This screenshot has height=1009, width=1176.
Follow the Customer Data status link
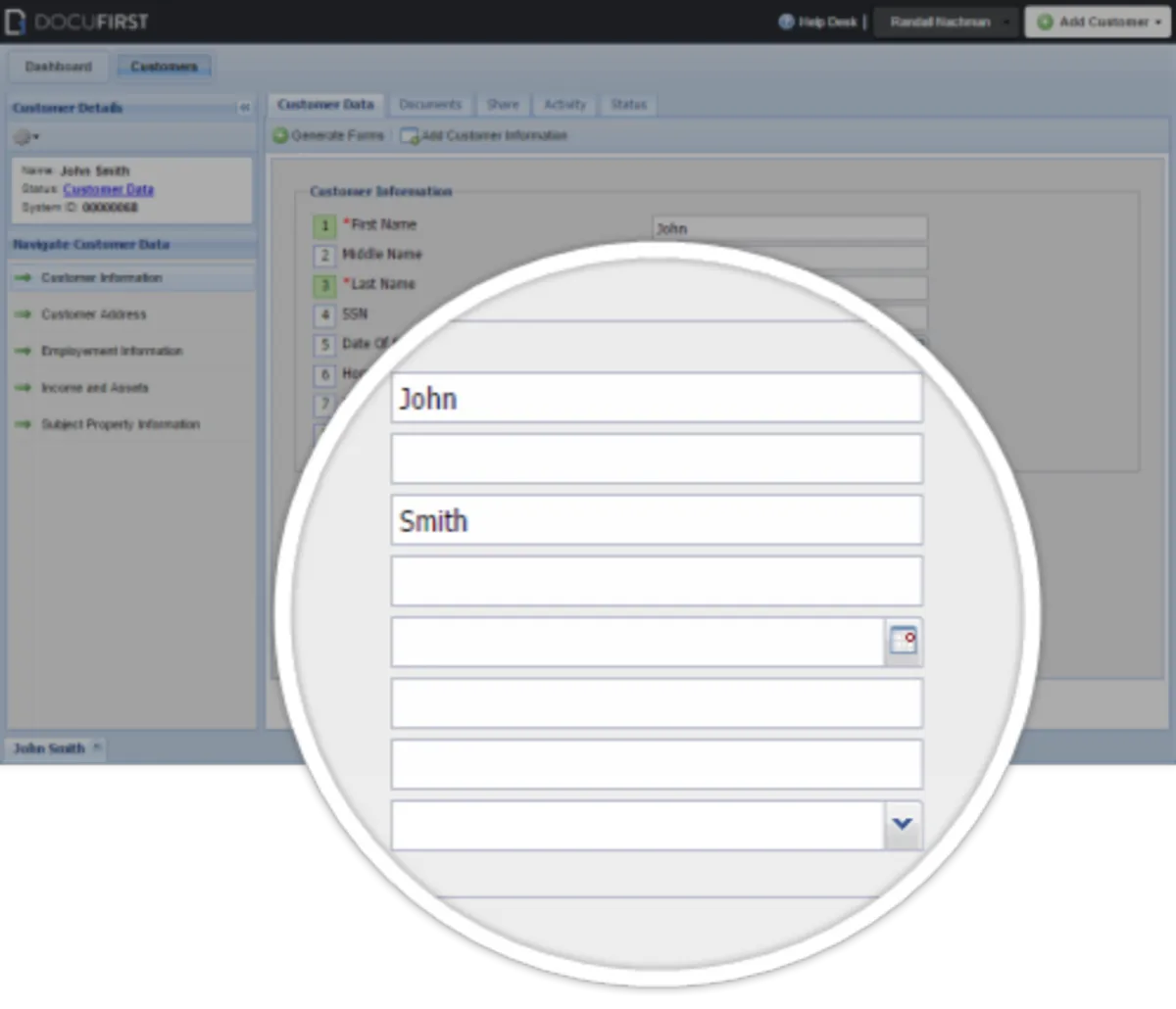pyautogui.click(x=108, y=189)
